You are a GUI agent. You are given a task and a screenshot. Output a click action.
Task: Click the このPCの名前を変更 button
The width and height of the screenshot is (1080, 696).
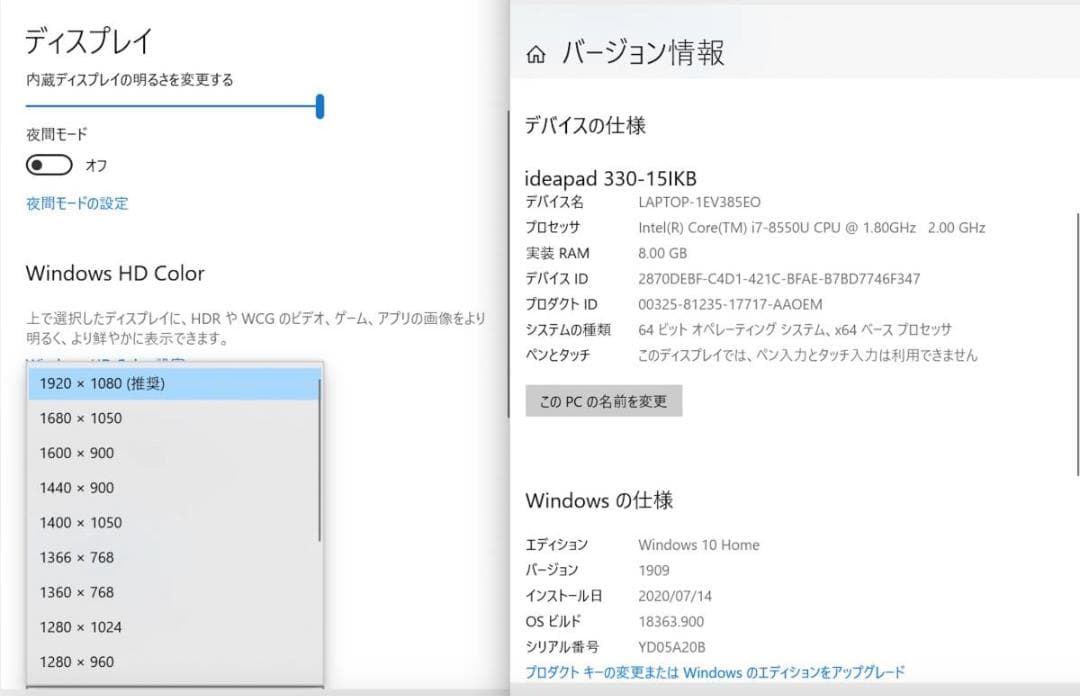(x=604, y=400)
